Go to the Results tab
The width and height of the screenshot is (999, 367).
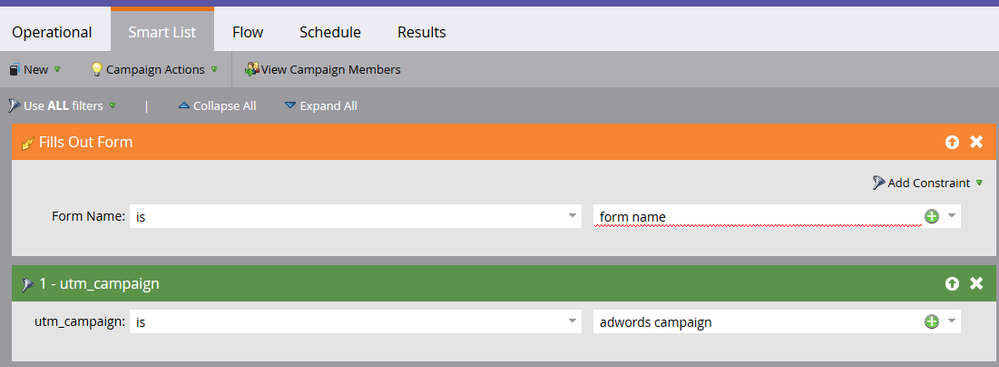422,32
